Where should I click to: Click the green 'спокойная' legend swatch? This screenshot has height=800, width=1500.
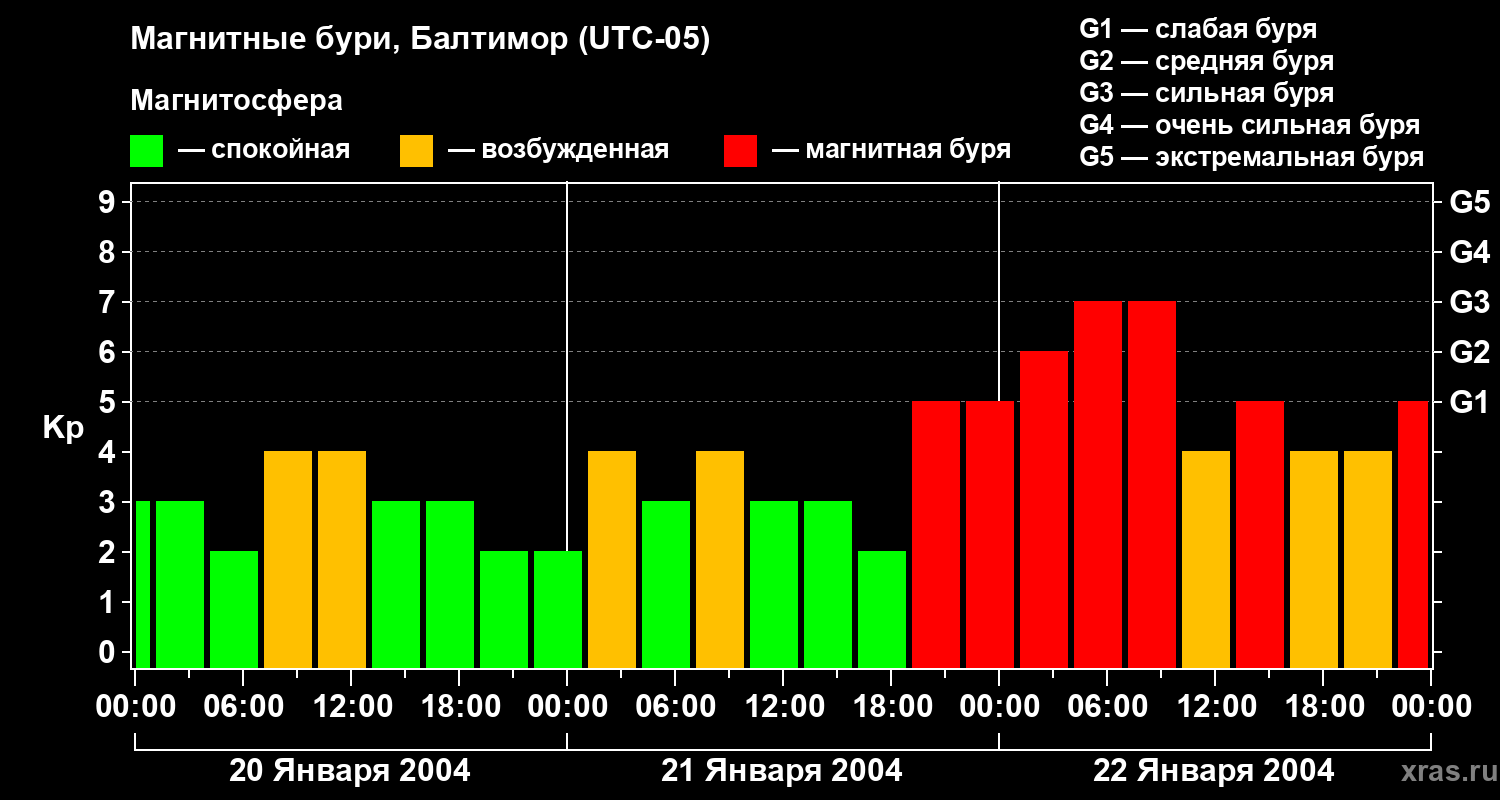click(146, 151)
